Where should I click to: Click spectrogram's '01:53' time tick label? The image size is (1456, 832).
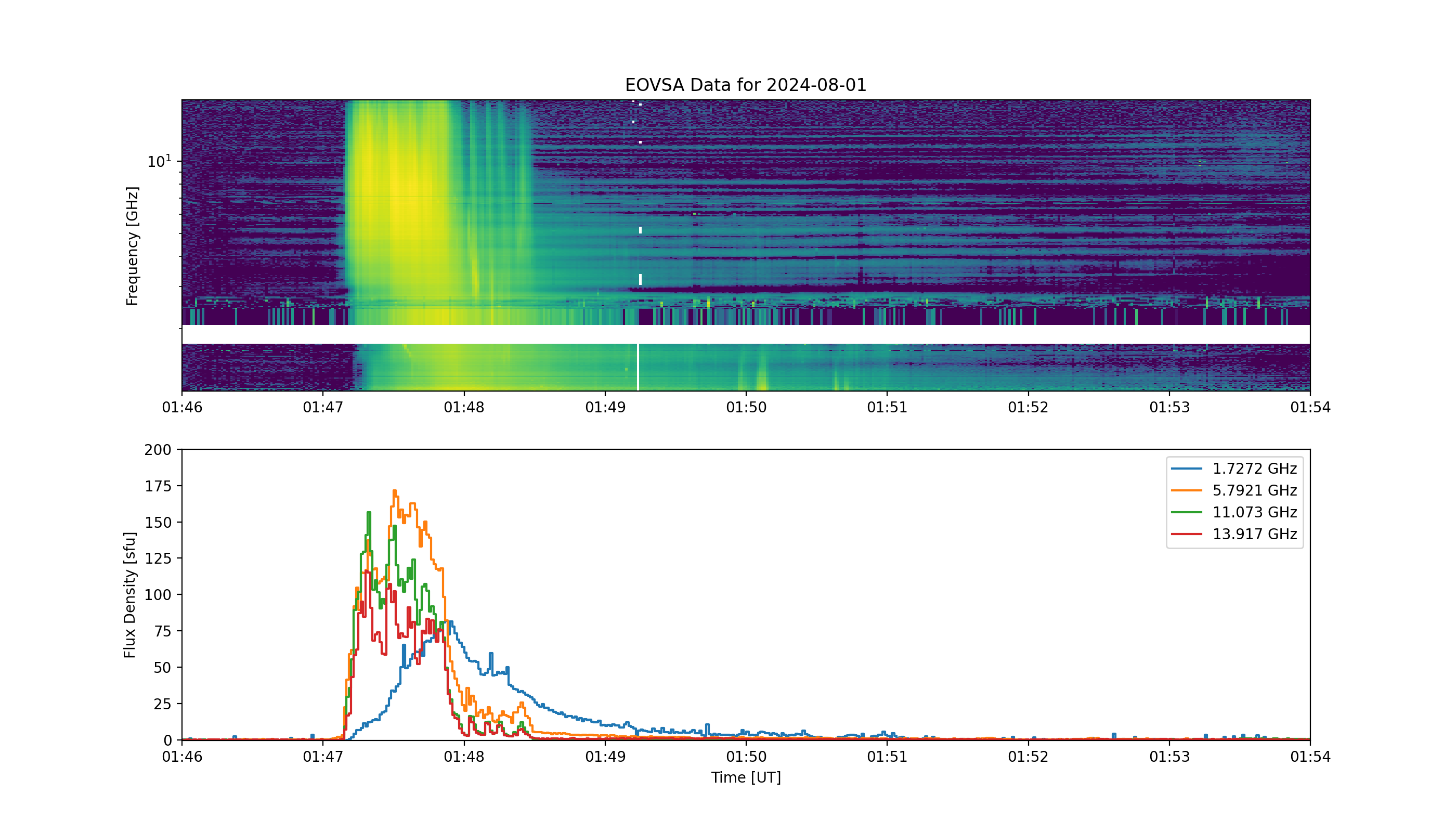click(1169, 408)
